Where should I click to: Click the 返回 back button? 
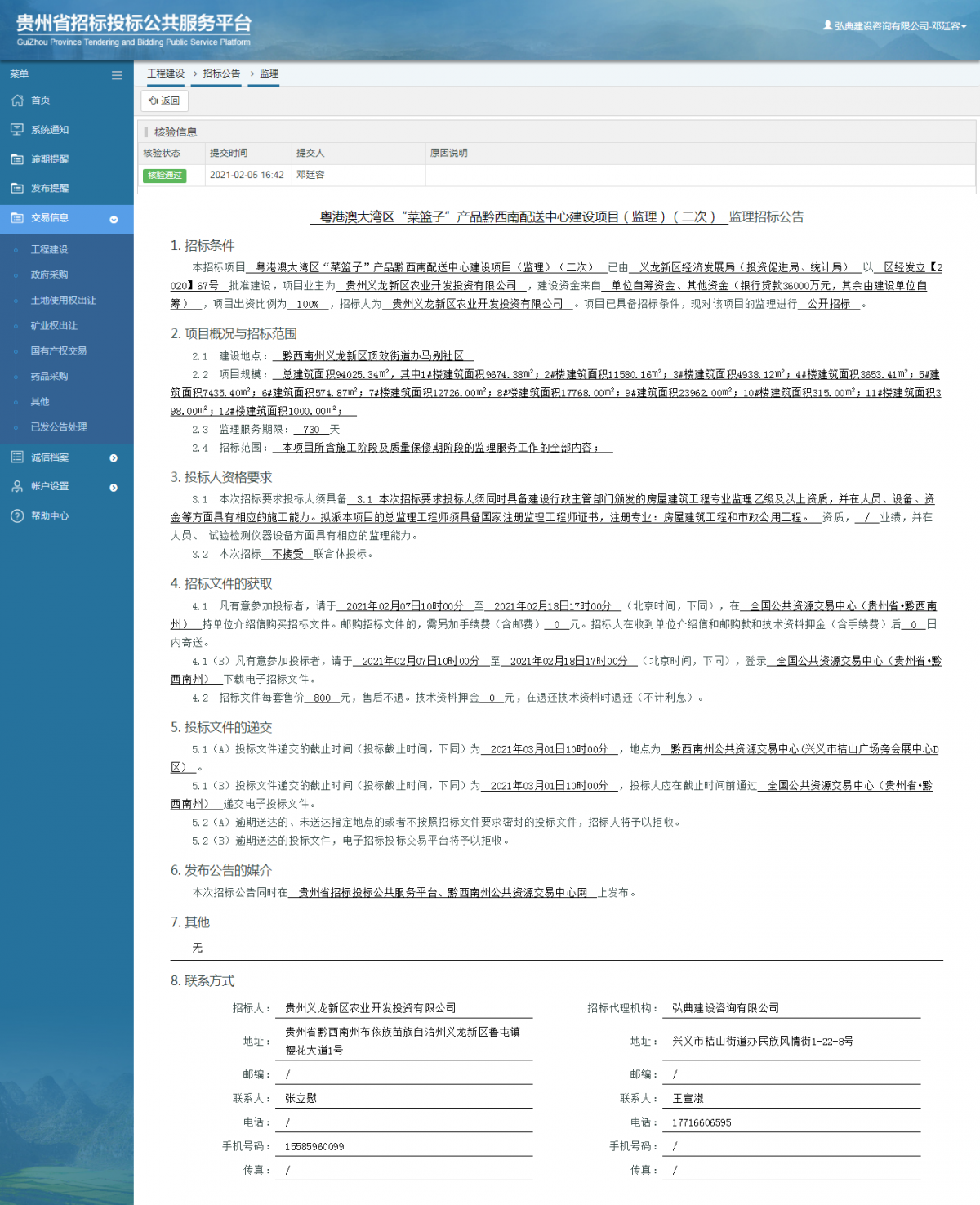point(166,101)
